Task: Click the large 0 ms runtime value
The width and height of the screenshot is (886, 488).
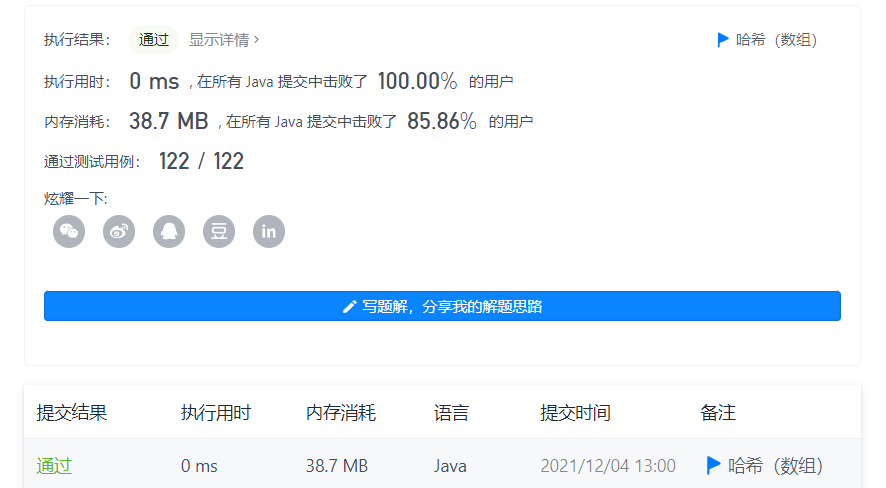Action: click(154, 81)
